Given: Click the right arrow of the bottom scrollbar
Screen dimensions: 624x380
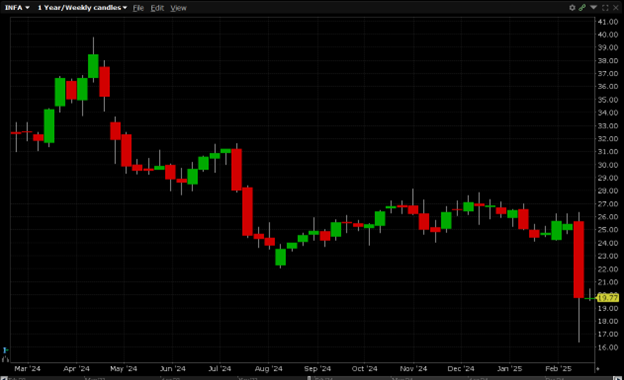Looking at the screenshot, I should [x=619, y=378].
